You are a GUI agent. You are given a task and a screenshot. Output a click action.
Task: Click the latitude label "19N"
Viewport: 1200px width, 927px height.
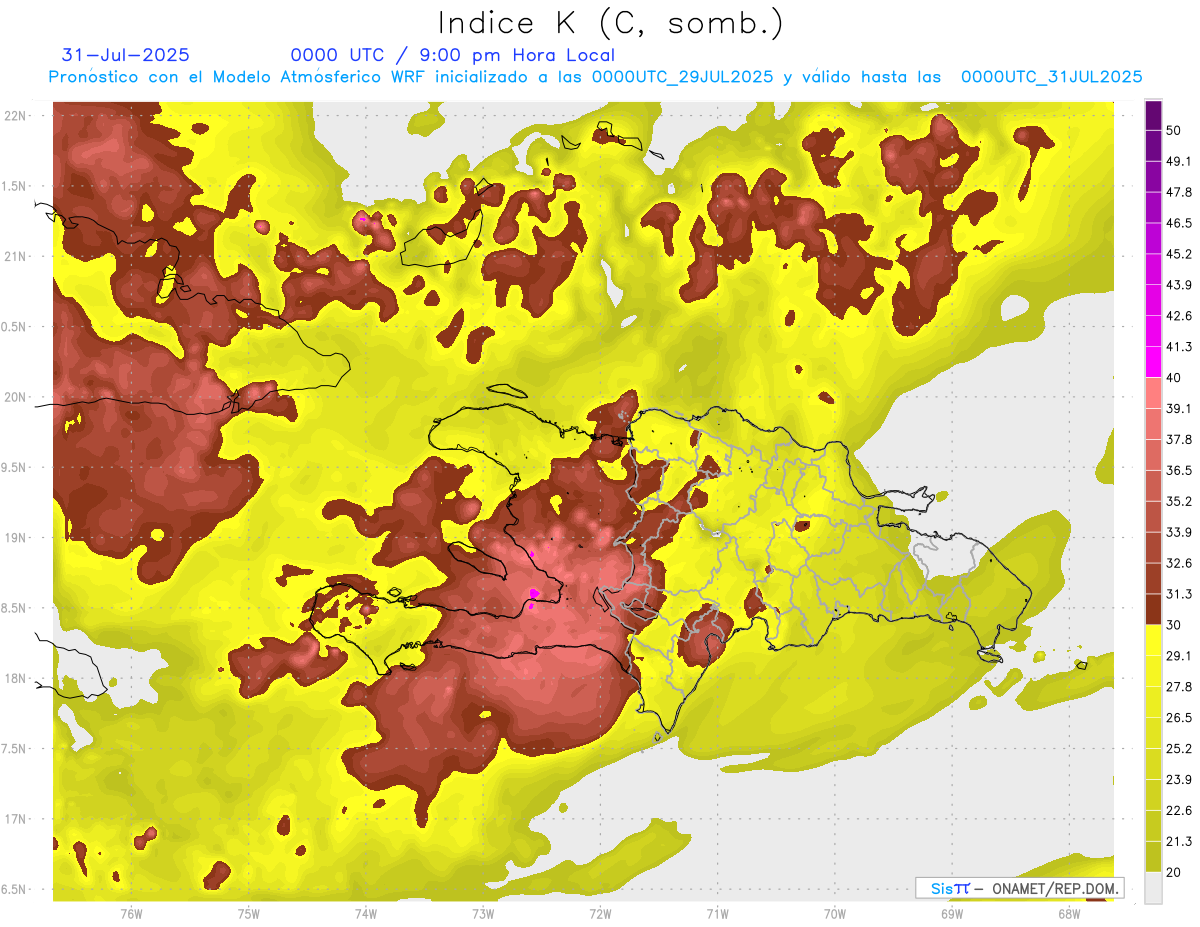16,538
